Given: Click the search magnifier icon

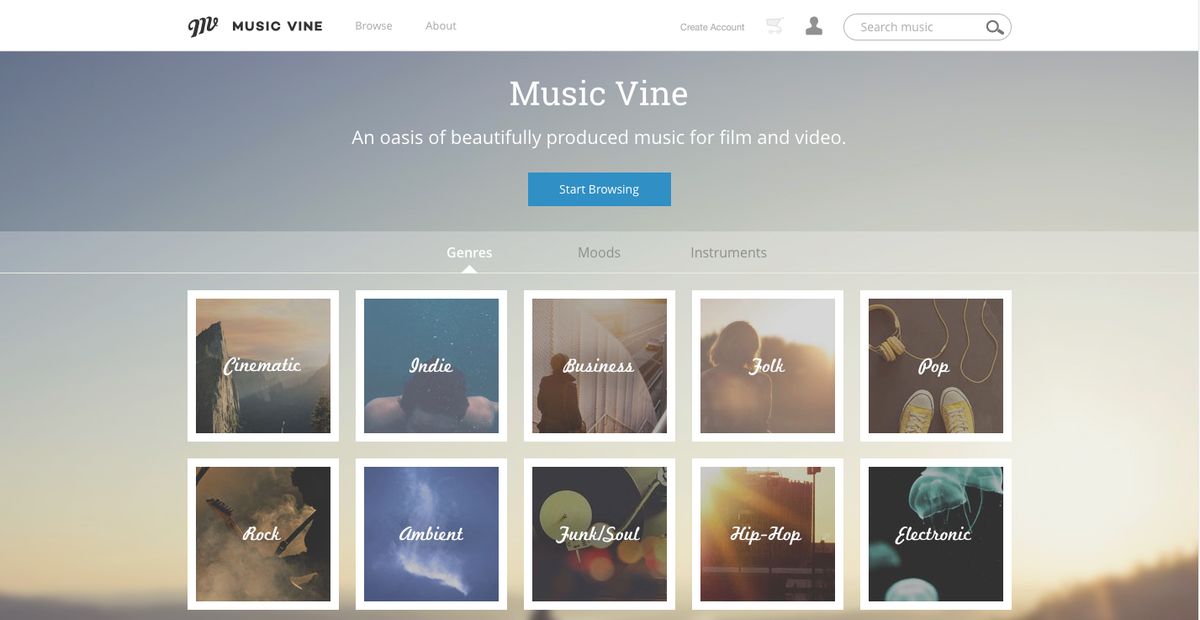Looking at the screenshot, I should point(993,27).
